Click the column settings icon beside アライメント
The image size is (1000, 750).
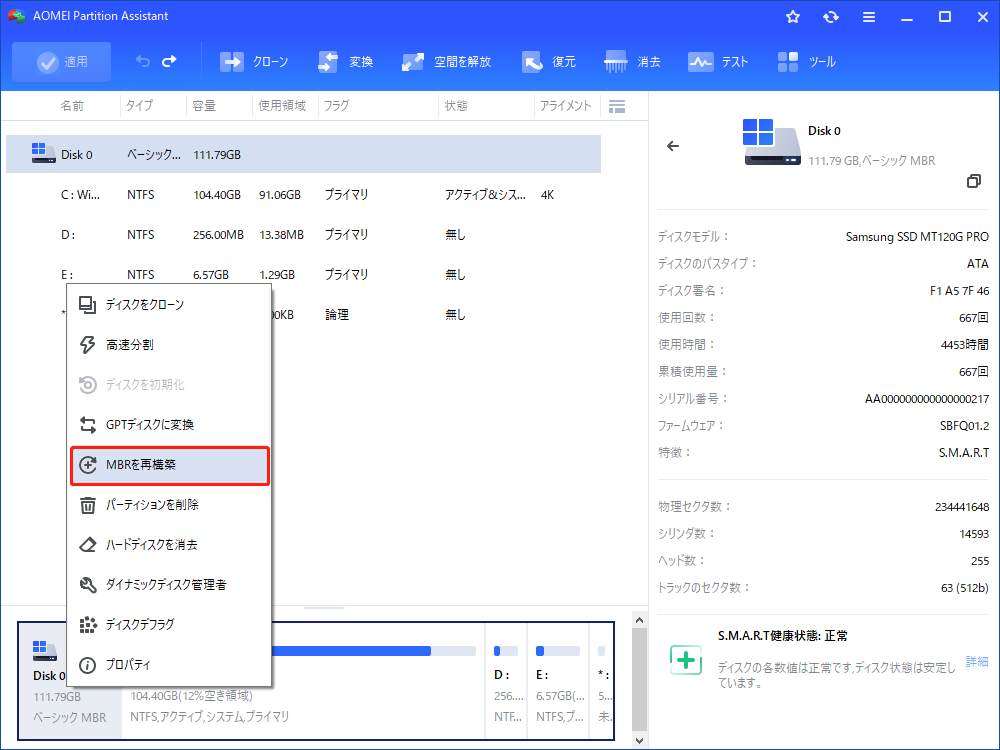coord(617,106)
